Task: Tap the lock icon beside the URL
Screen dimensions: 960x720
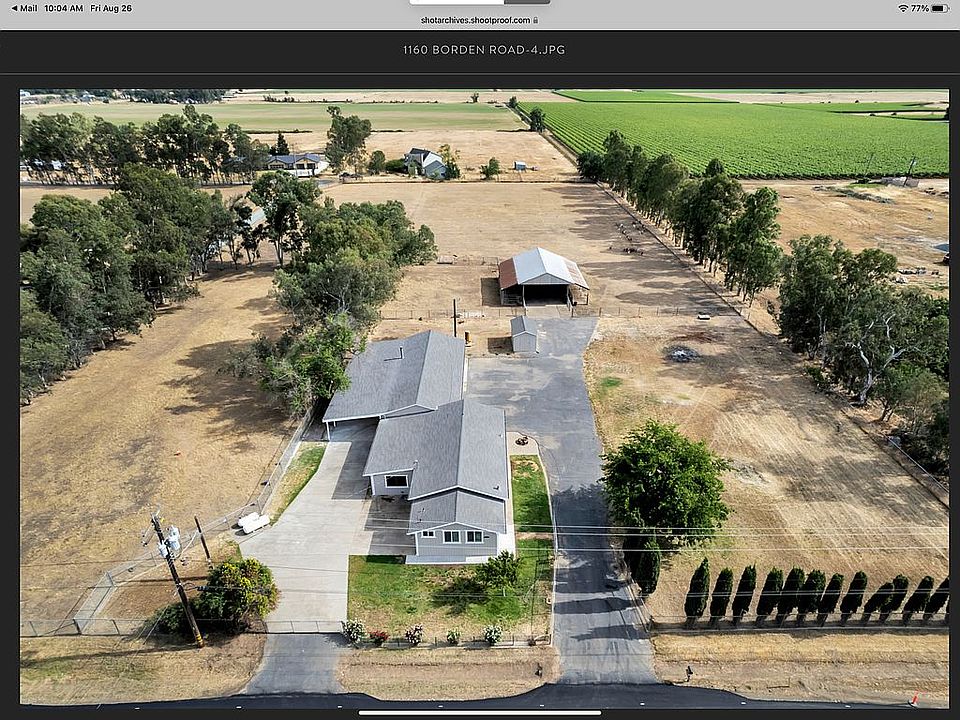Action: tap(536, 20)
